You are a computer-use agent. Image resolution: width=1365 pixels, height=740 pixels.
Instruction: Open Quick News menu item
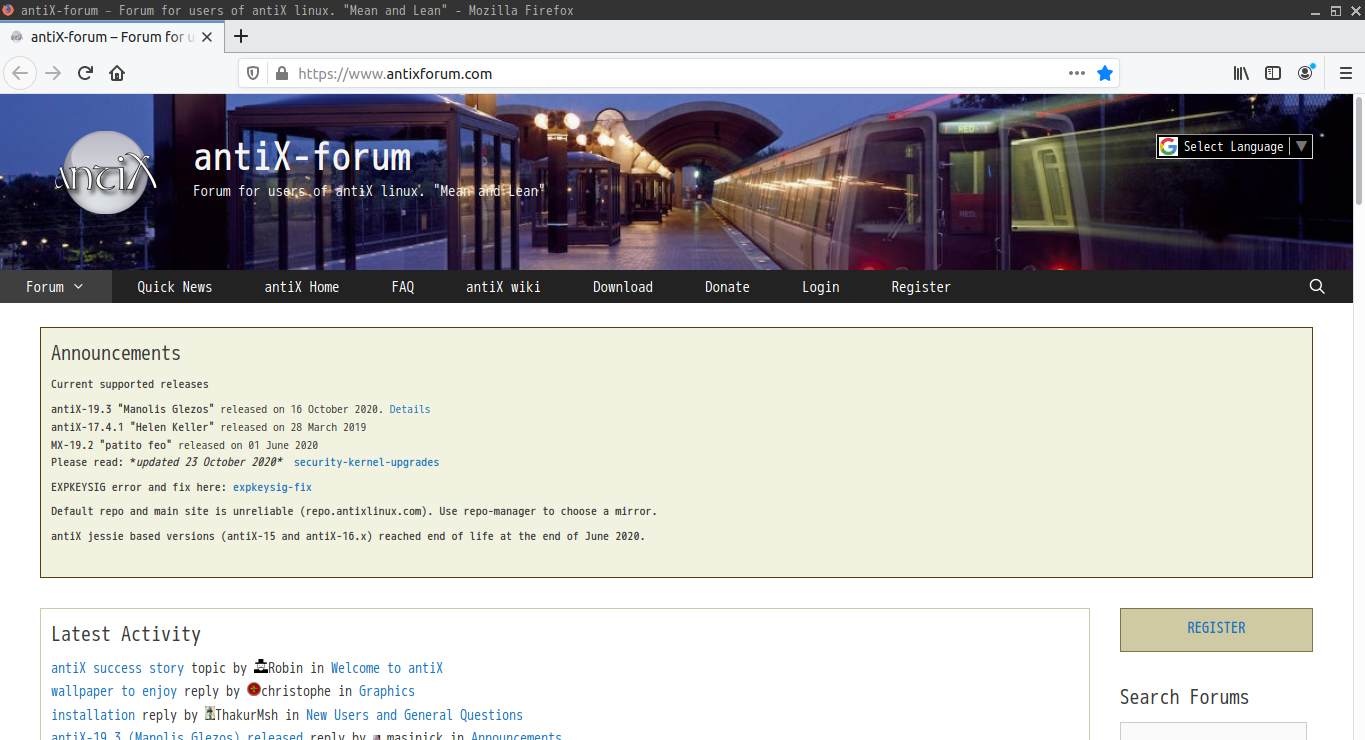click(x=175, y=287)
